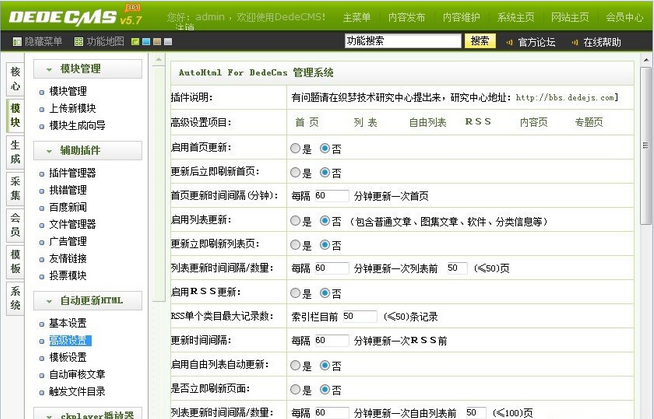Open 在线帮助 from the toolbar
Viewport: 654px width, 419px height.
[x=601, y=42]
